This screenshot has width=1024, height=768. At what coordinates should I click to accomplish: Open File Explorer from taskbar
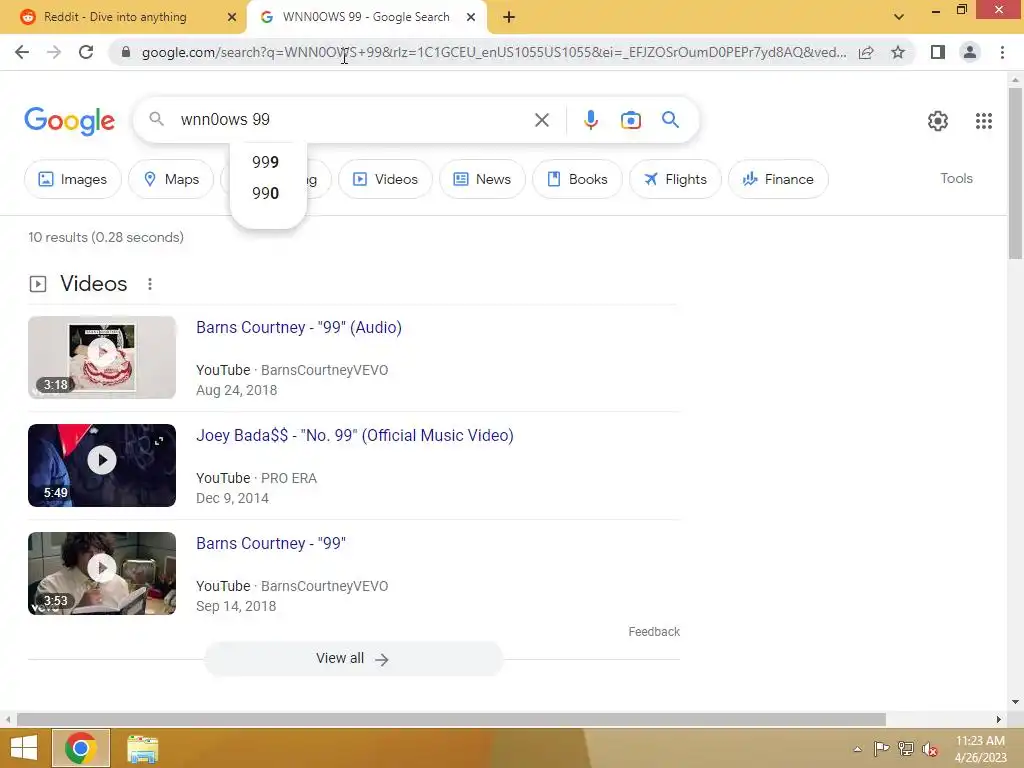142,748
